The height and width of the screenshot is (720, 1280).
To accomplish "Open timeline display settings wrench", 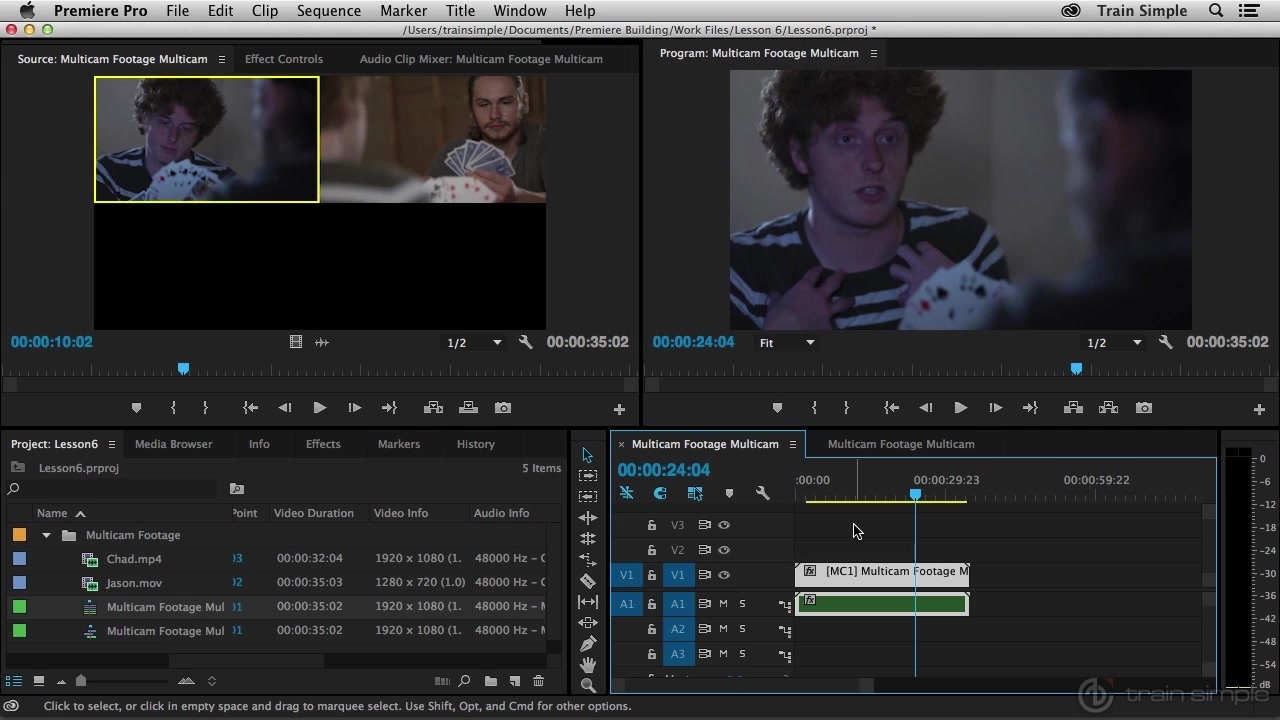I will pyautogui.click(x=762, y=493).
